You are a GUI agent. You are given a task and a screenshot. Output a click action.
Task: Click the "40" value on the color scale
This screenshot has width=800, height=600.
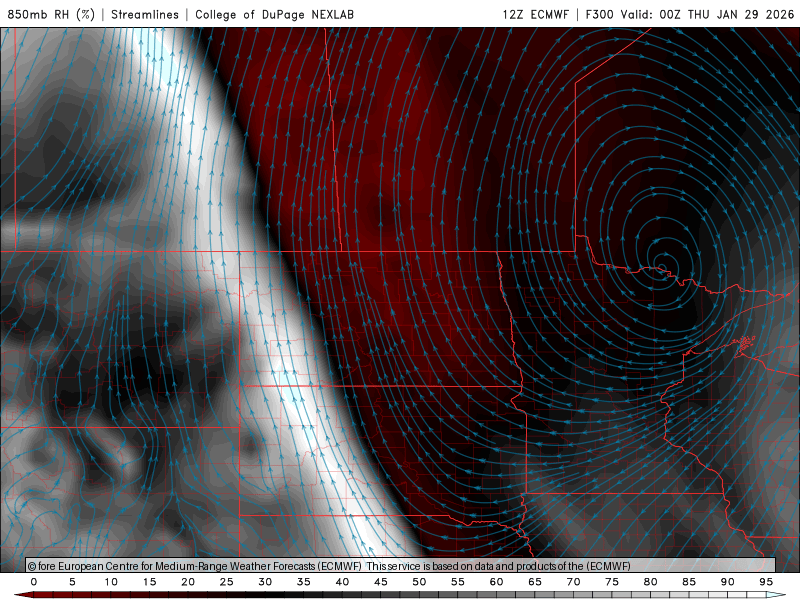(342, 582)
